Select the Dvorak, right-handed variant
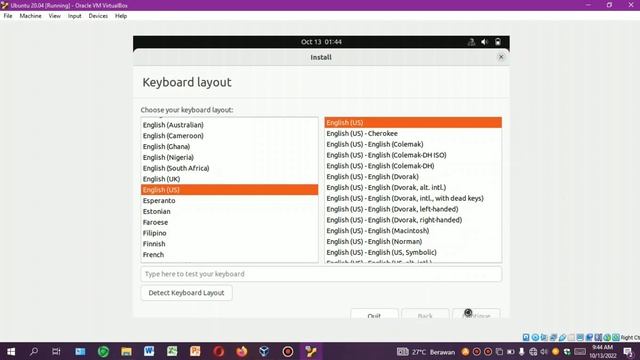Image resolution: width=640 pixels, height=360 pixels. click(x=413, y=220)
